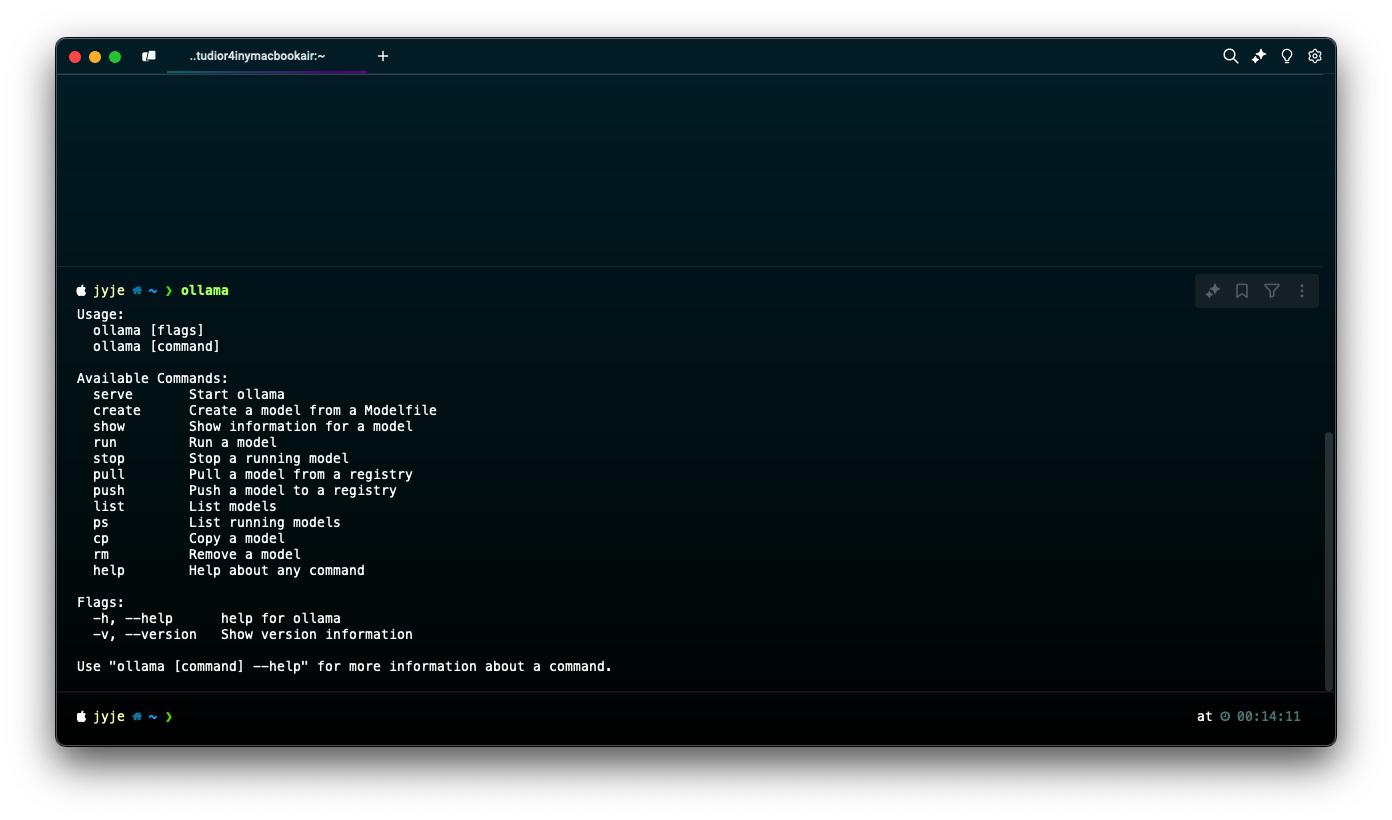The image size is (1392, 820).
Task: Click the 'create' command name
Action: (x=117, y=410)
